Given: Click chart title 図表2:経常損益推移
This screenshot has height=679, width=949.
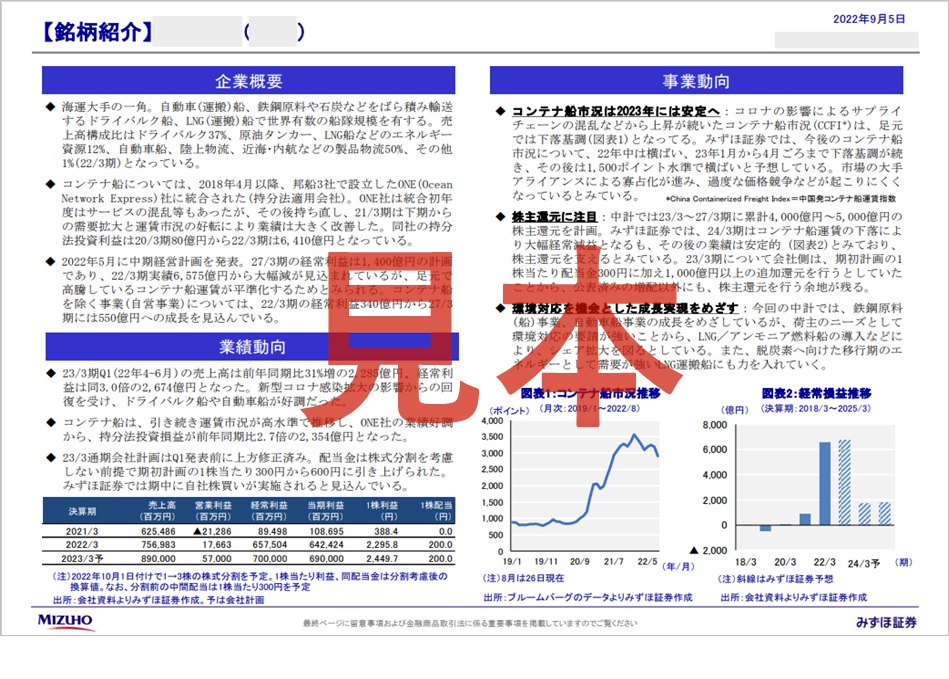Looking at the screenshot, I should coord(816,393).
